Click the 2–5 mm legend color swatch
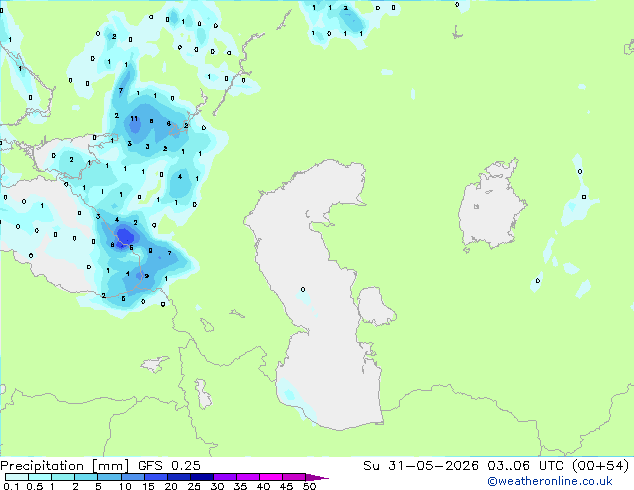The image size is (634, 490). pyautogui.click(x=86, y=477)
